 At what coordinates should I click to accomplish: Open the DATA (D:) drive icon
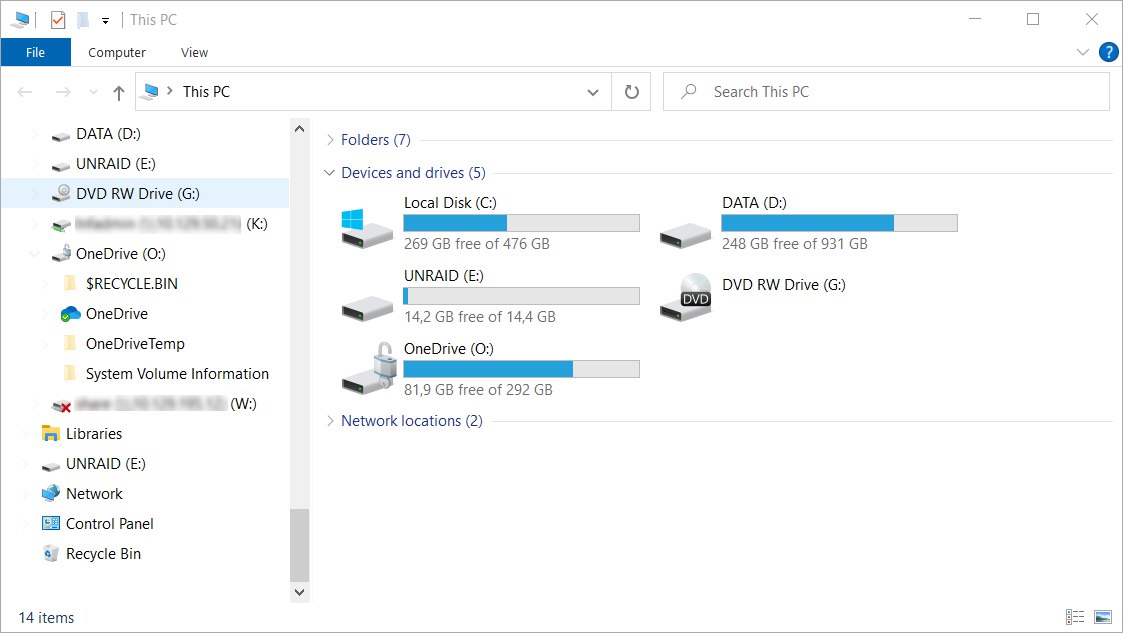pos(685,235)
